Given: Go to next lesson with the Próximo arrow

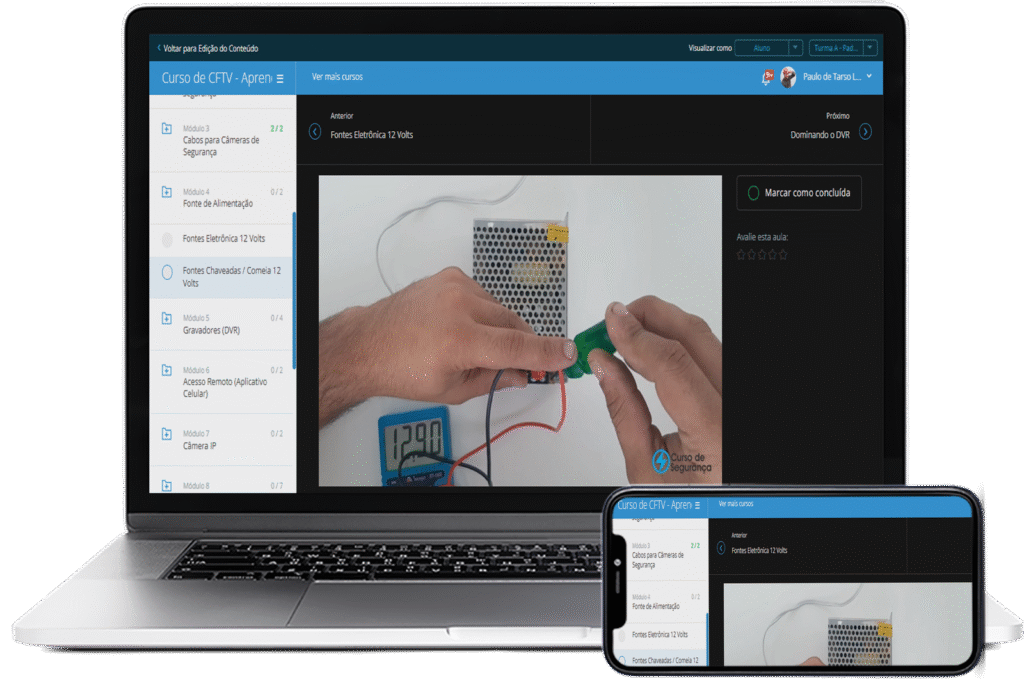Looking at the screenshot, I should click(x=865, y=132).
